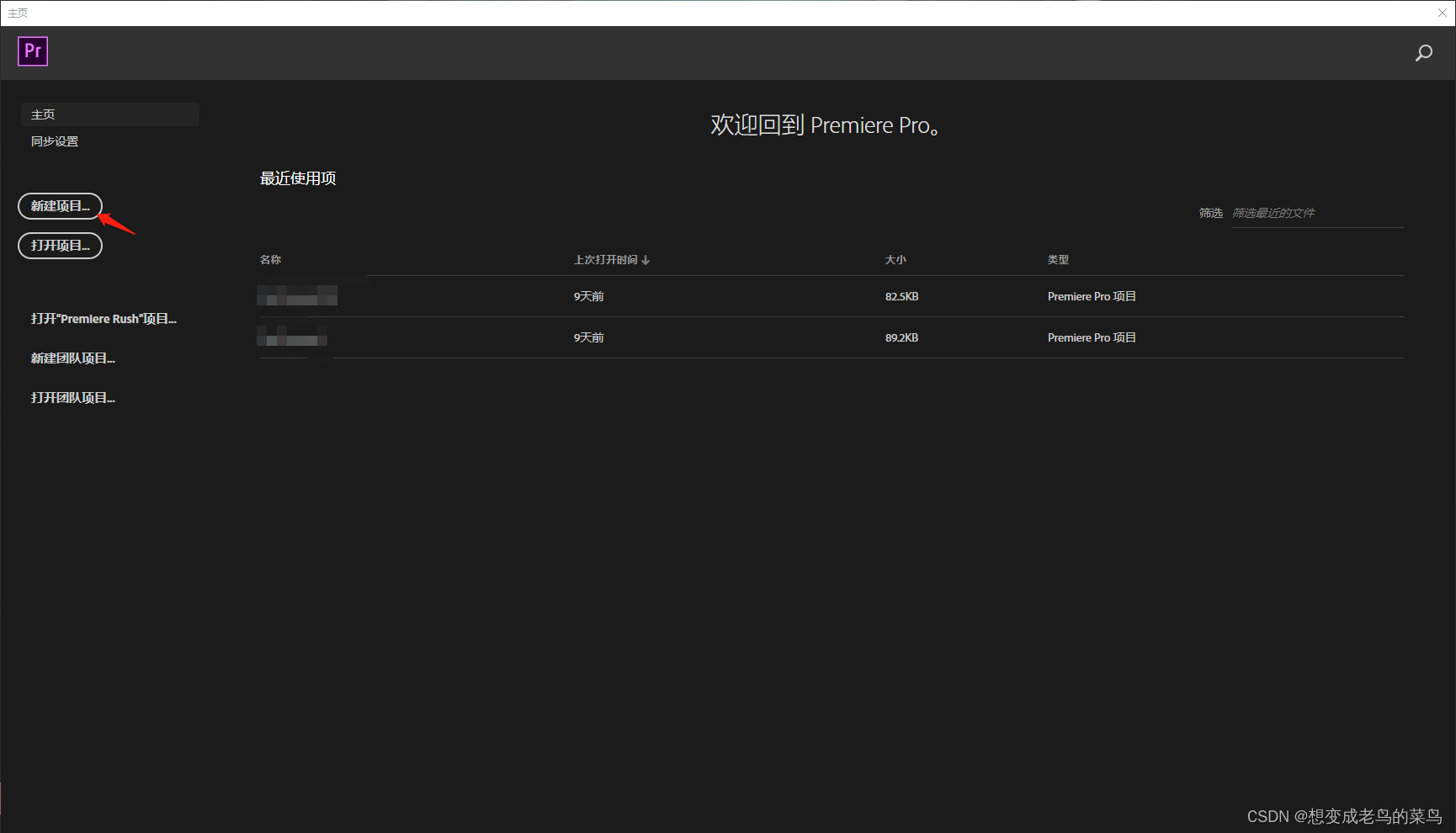The height and width of the screenshot is (833, 1456).
Task: Open 打开"Premiere Rush"项目... link
Action: (x=104, y=319)
